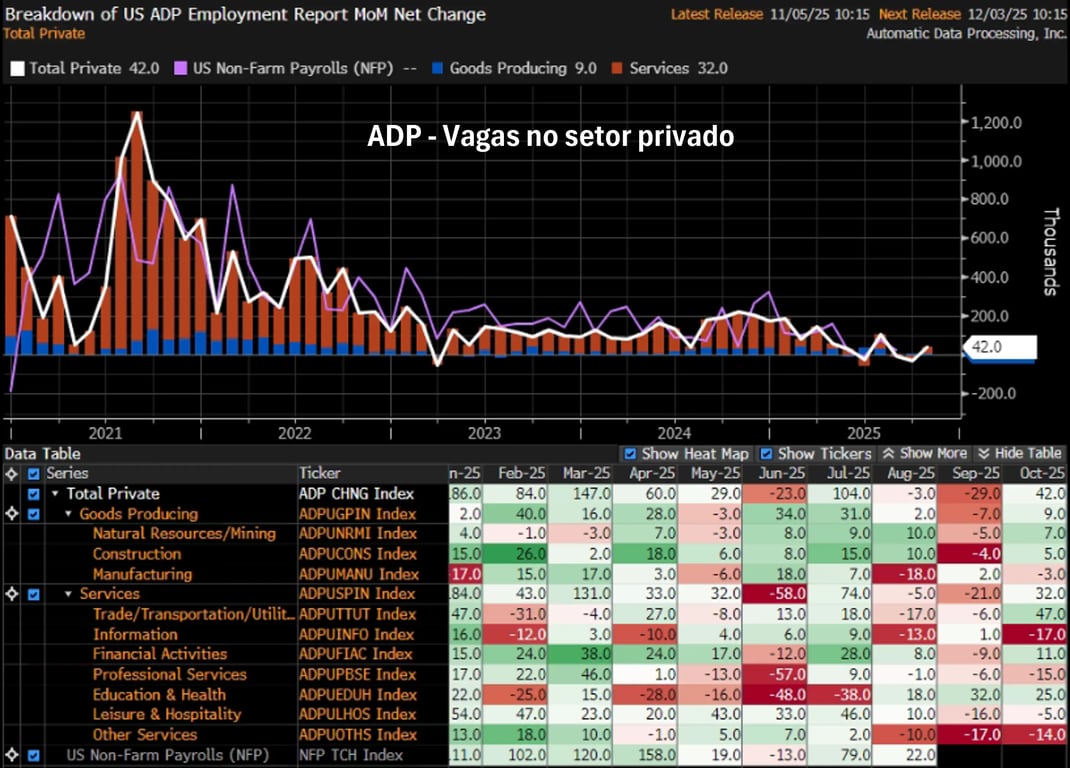Image resolution: width=1070 pixels, height=768 pixels.
Task: Click the purple US Non-Farm Payrolls swatch
Action: click(181, 69)
